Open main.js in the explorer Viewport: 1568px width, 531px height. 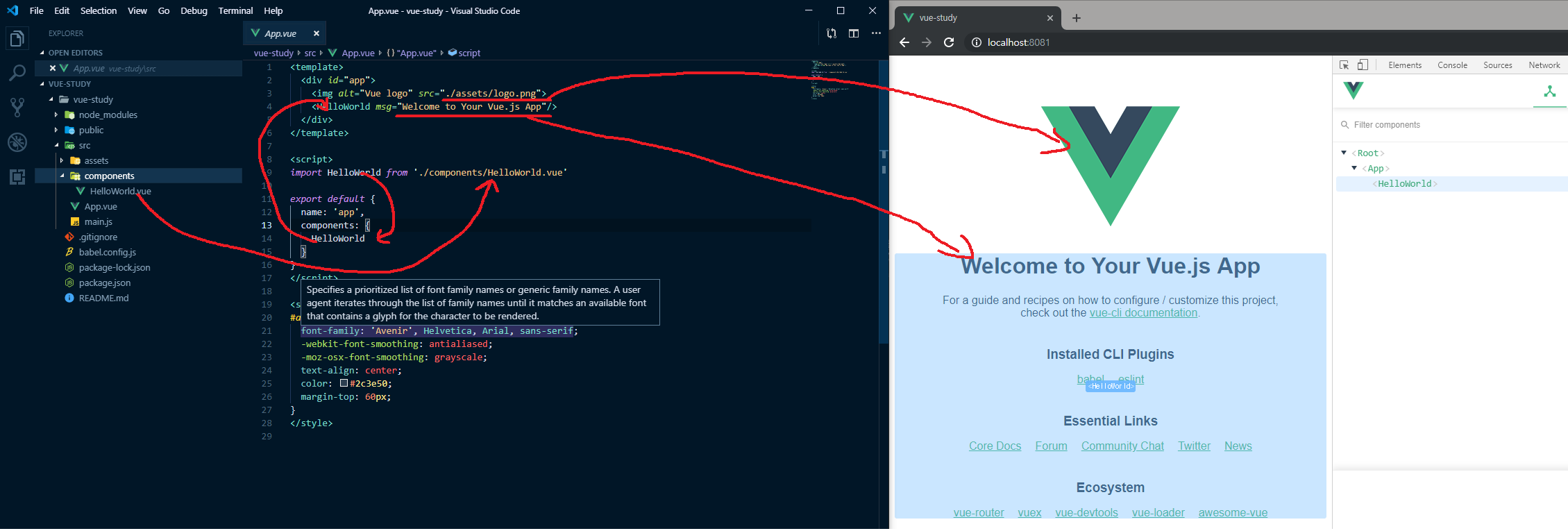click(98, 221)
